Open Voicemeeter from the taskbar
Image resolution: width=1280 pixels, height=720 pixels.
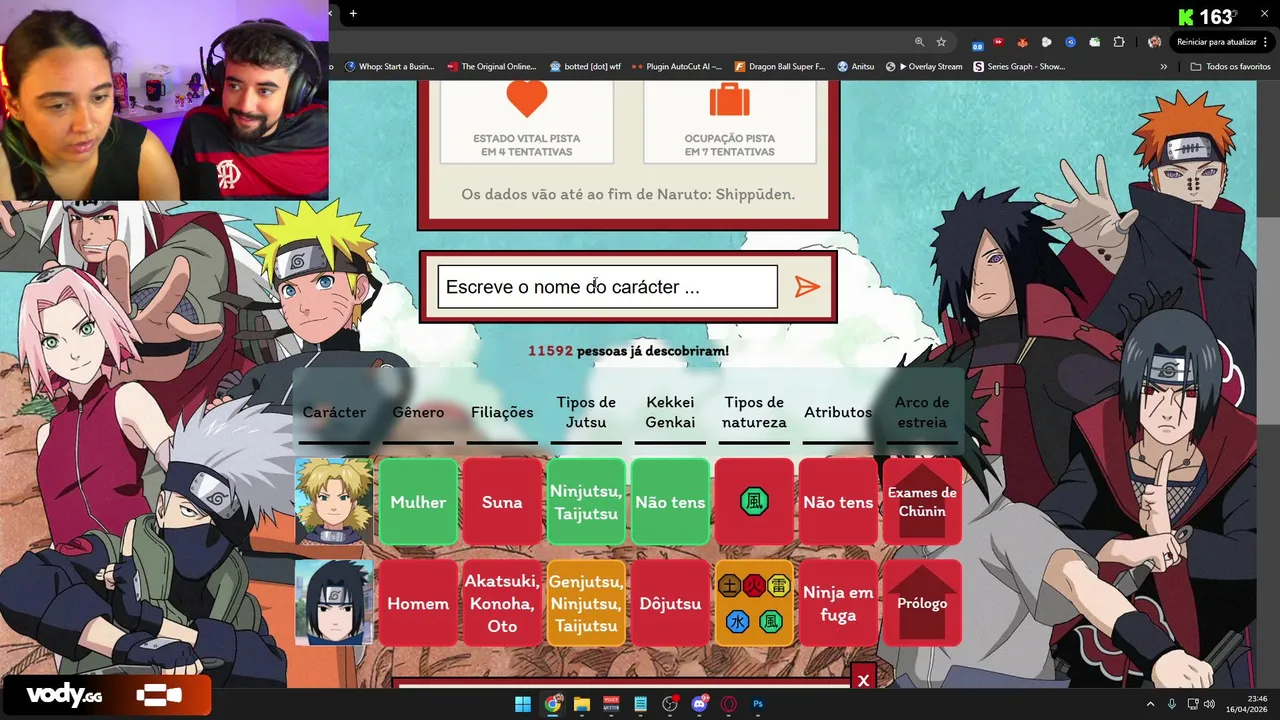click(611, 704)
